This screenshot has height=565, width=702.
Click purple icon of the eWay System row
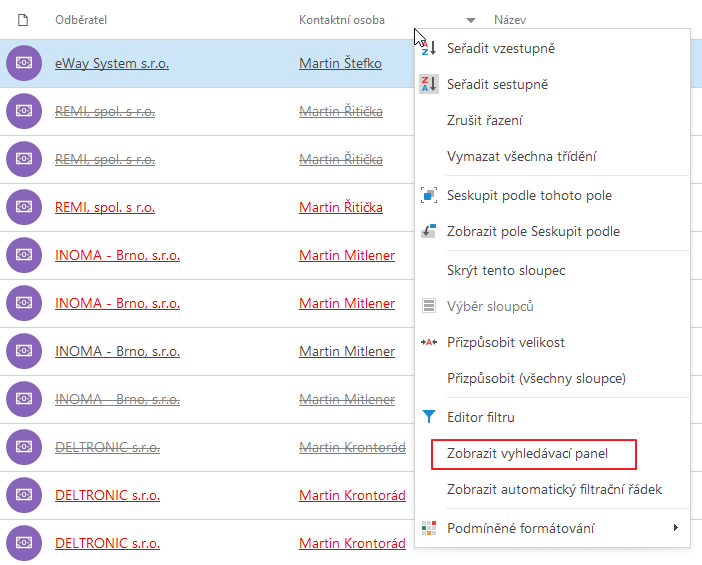(x=24, y=63)
